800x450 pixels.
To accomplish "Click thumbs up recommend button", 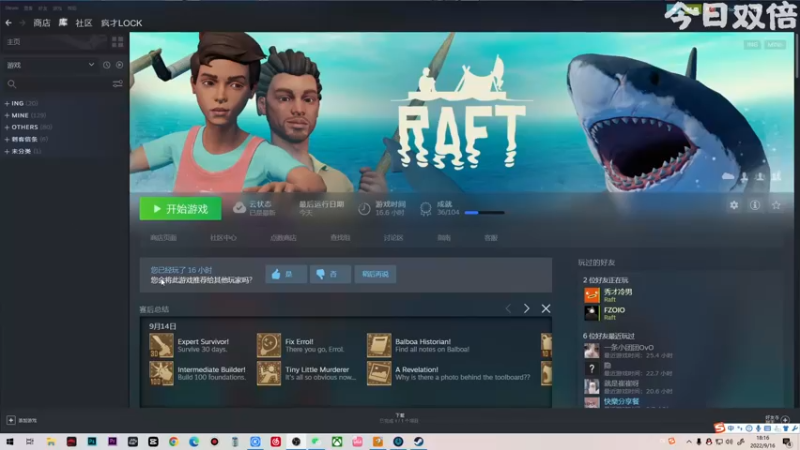I will [x=286, y=274].
